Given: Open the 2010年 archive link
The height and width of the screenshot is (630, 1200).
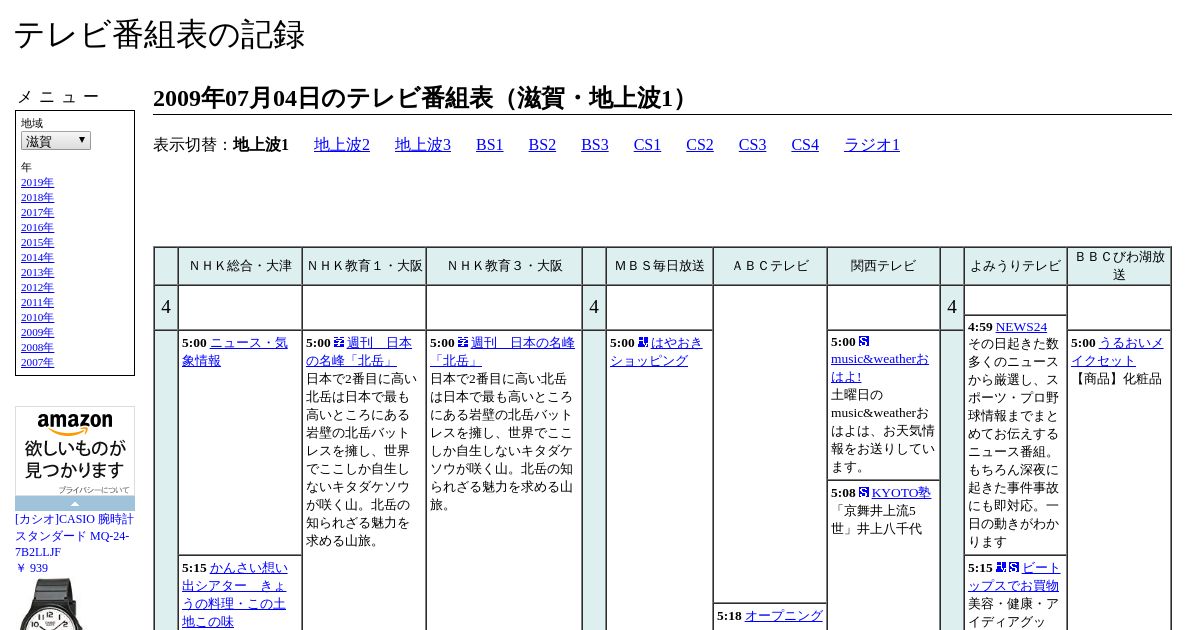Looking at the screenshot, I should [37, 317].
